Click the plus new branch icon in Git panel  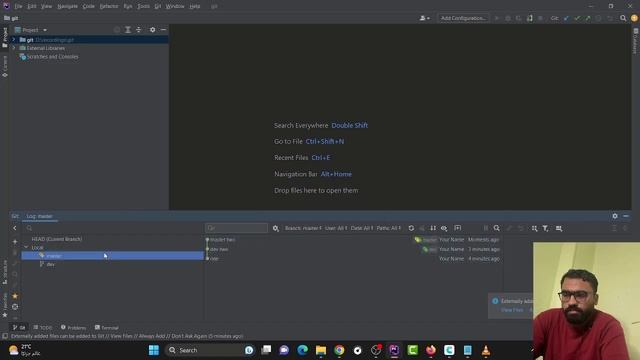click(x=15, y=242)
